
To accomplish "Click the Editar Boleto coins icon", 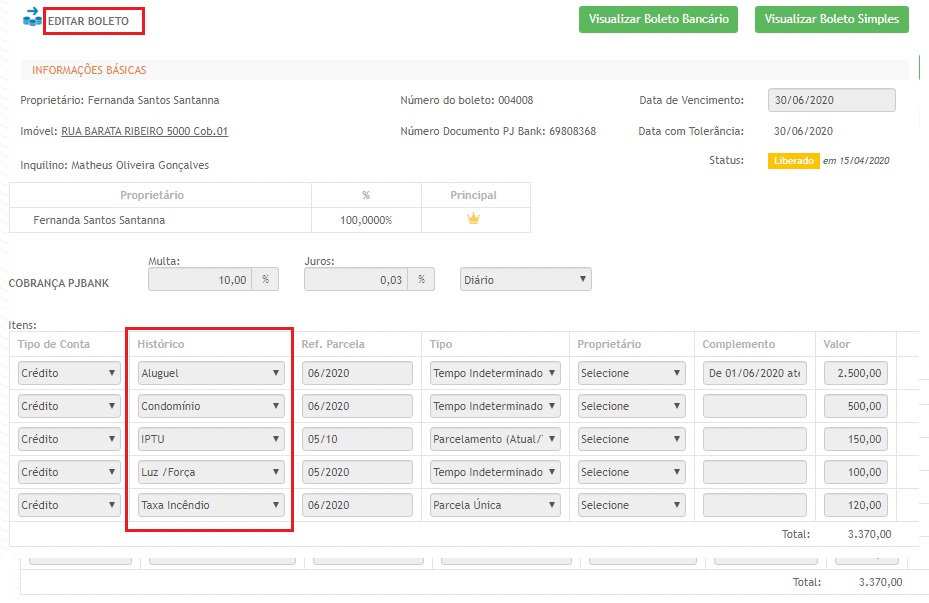I will pos(32,18).
